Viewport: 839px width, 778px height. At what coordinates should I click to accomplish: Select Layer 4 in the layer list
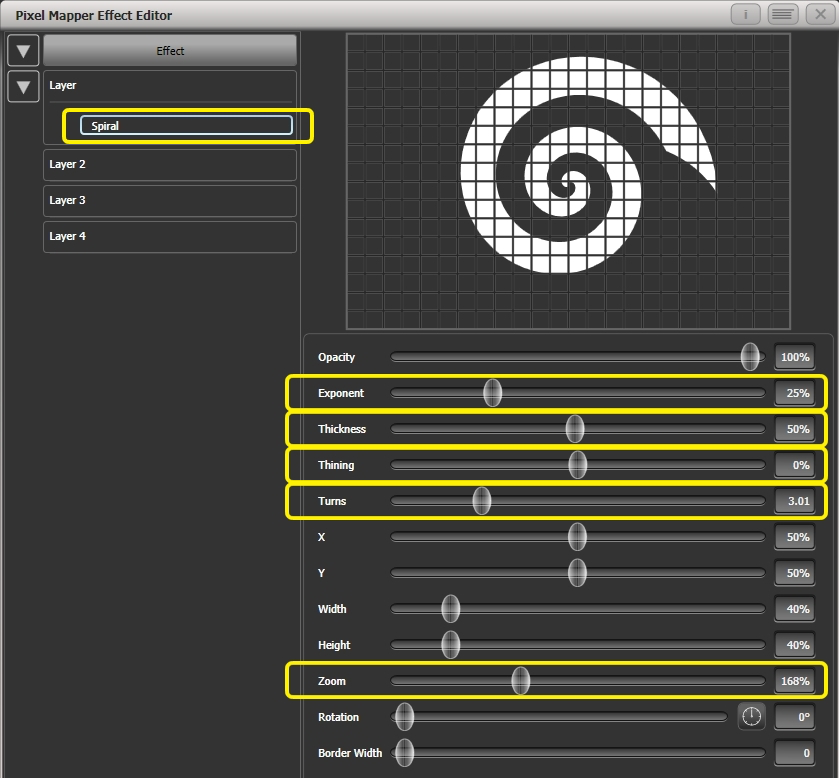[169, 236]
